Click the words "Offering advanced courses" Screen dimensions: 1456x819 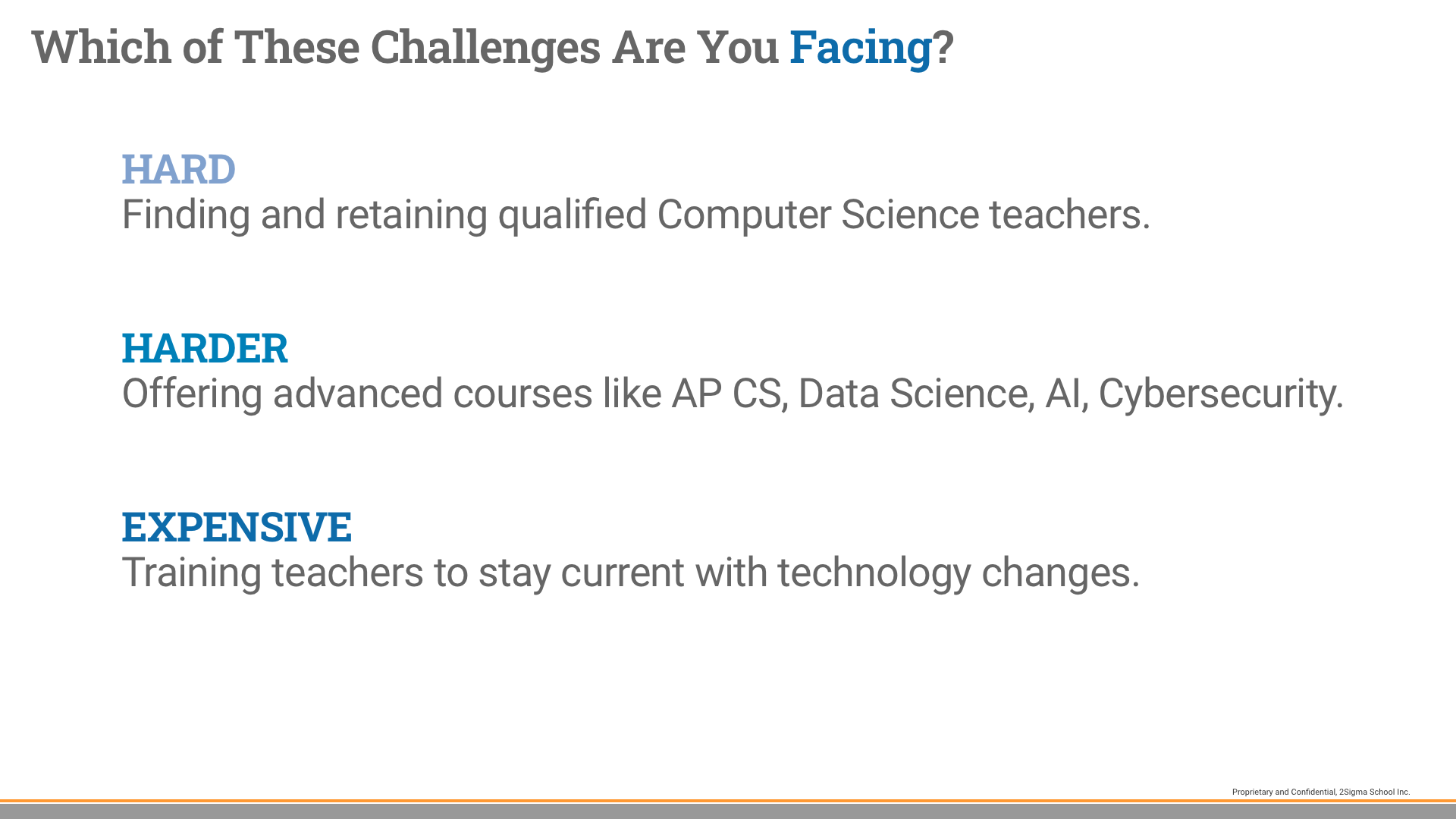[356, 394]
